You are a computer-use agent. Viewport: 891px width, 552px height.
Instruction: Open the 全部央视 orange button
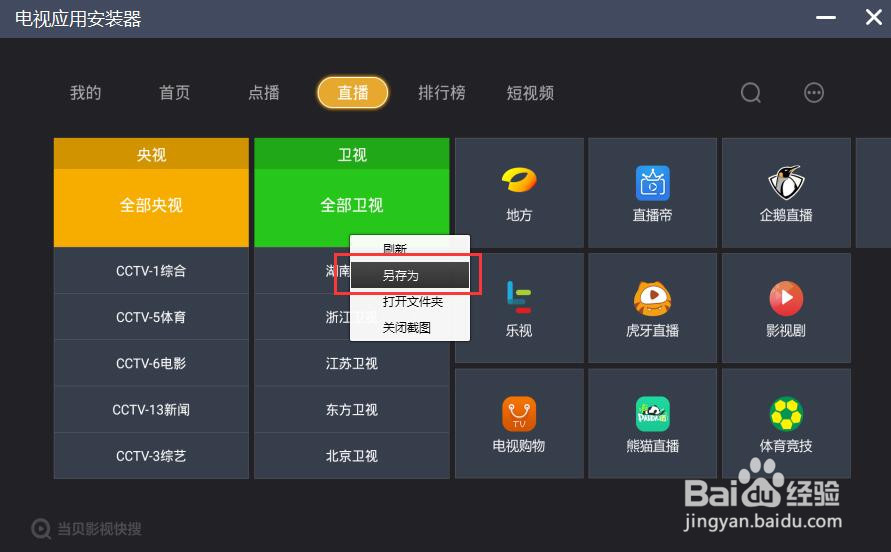point(151,207)
